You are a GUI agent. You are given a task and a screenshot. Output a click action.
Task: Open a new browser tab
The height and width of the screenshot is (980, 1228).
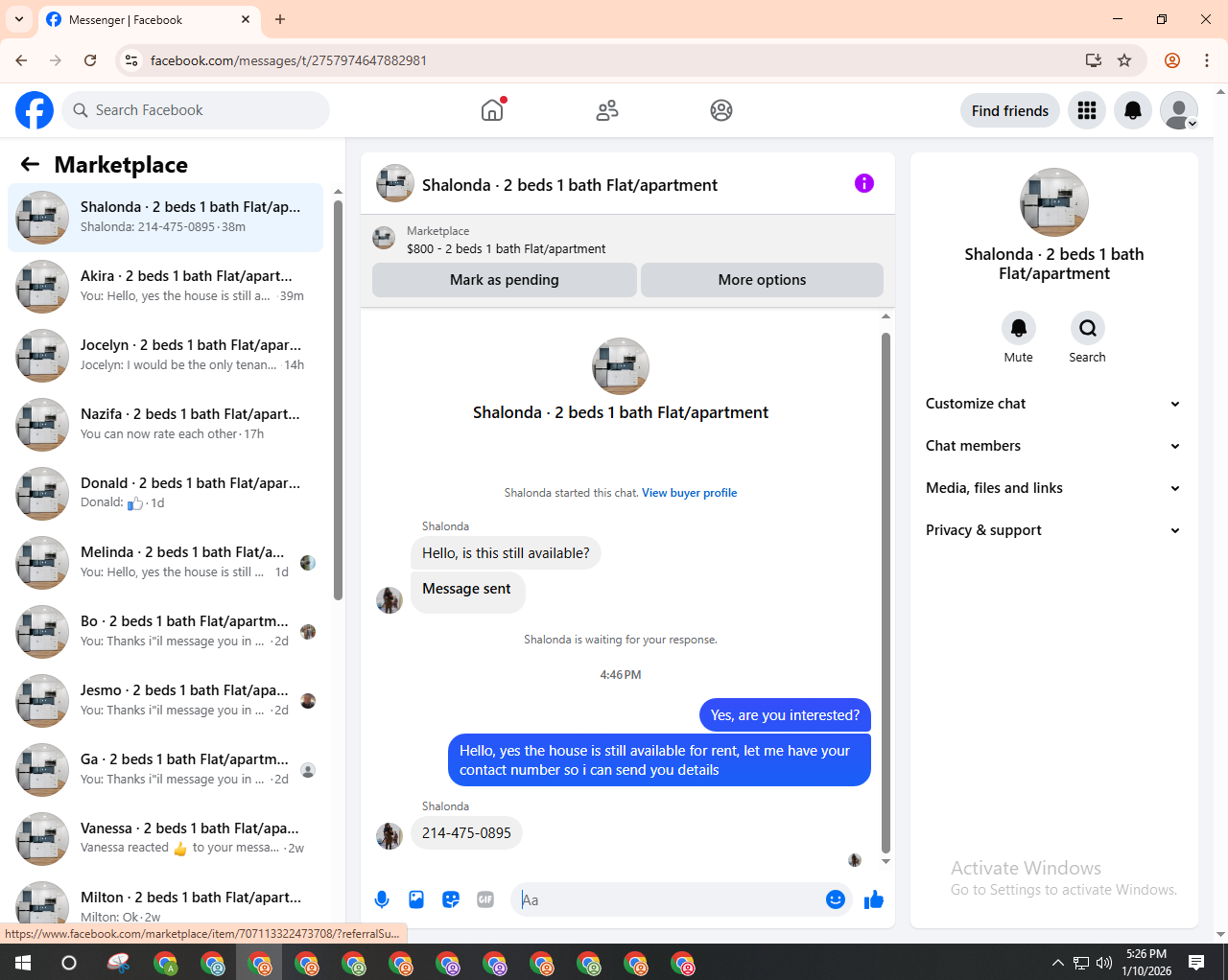coord(280,19)
